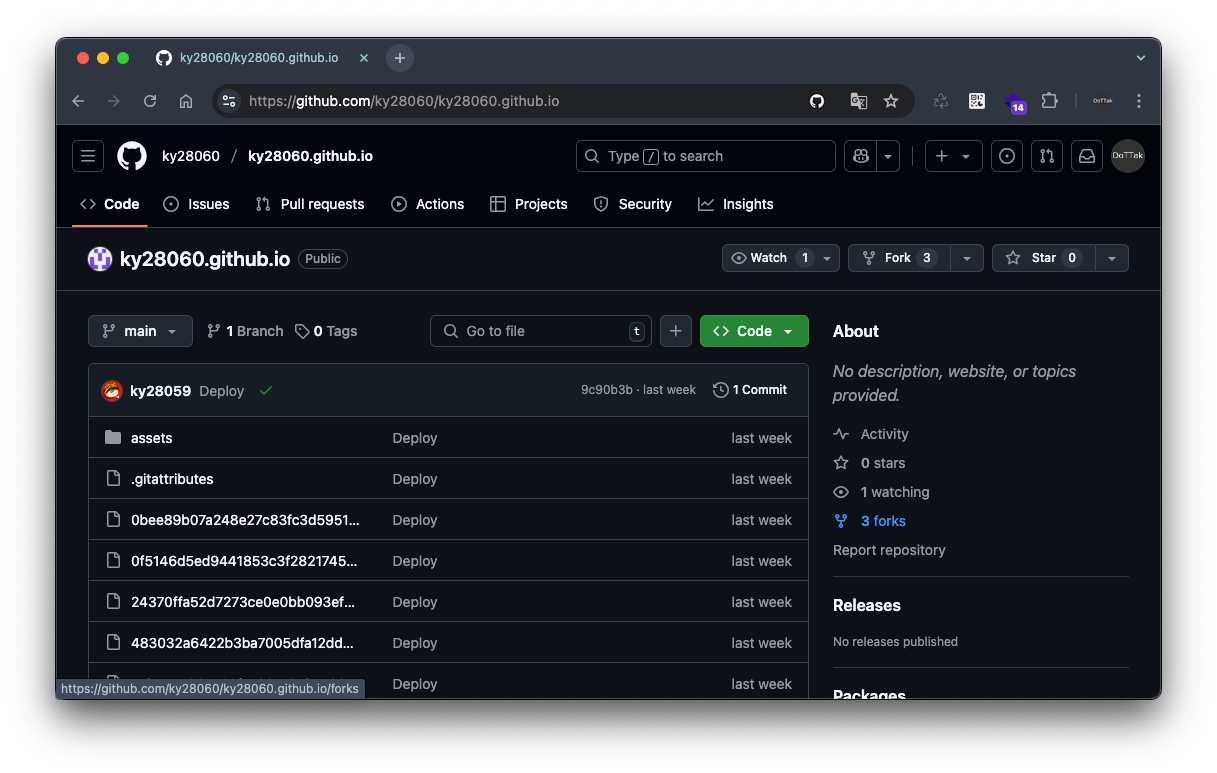Click ky28060.github.io breadcrumb in header
The height and width of the screenshot is (773, 1217).
310,156
